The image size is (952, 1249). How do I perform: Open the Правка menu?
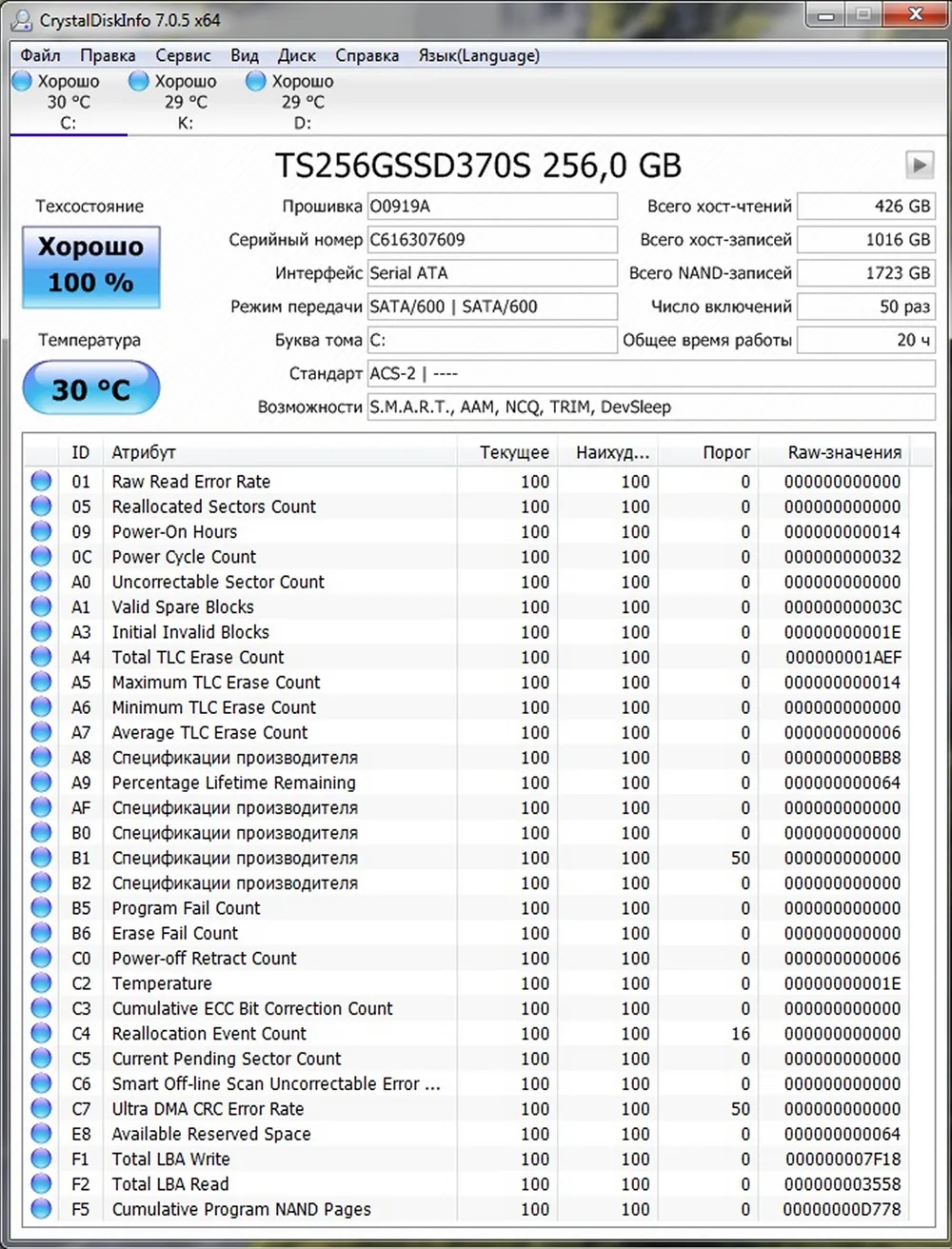[108, 55]
